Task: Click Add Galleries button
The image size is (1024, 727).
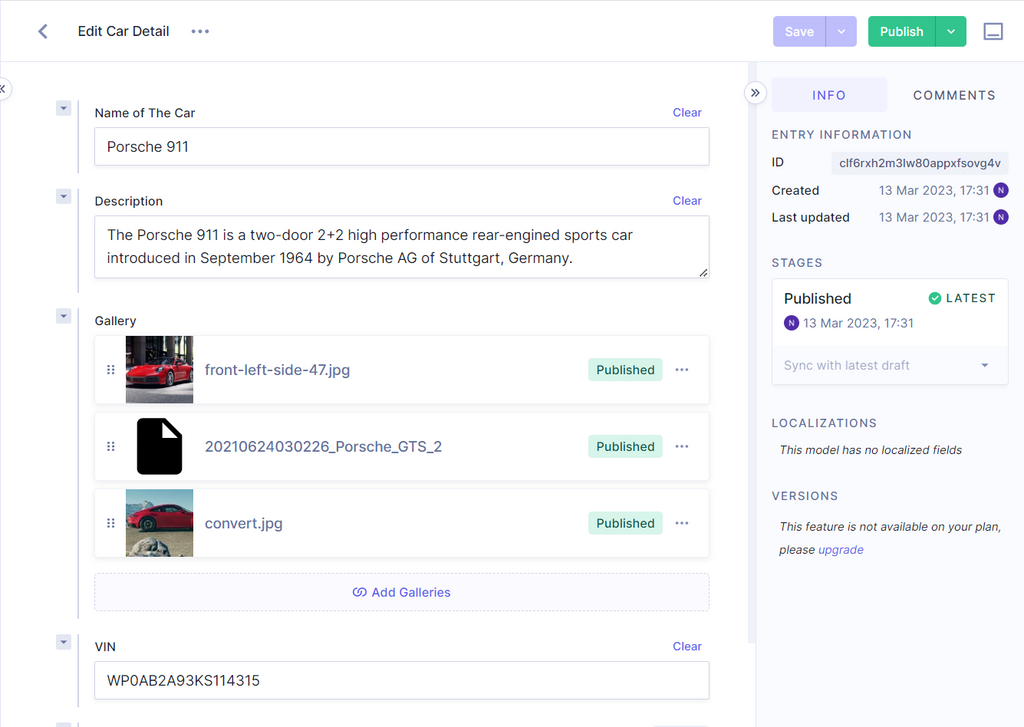Action: point(402,592)
